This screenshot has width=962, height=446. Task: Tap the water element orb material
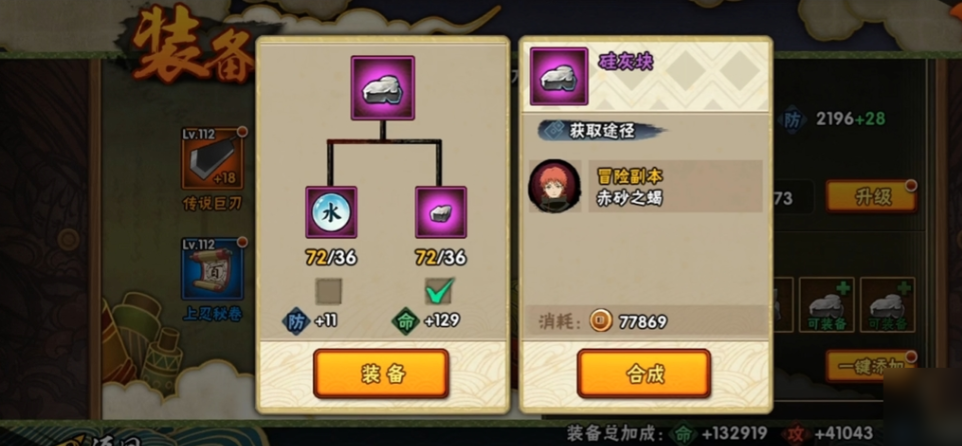tap(331, 212)
